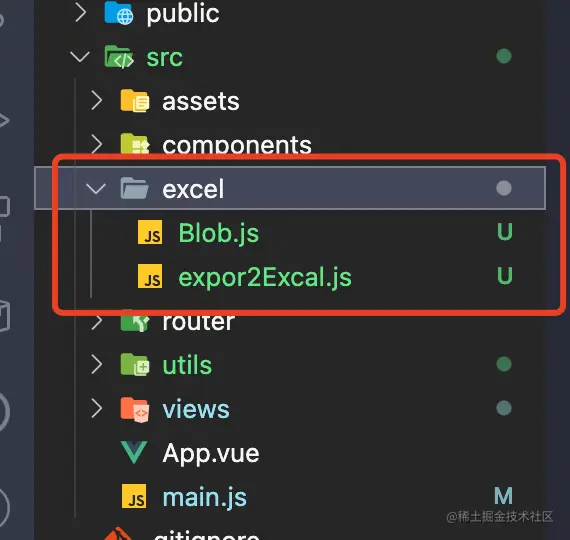The width and height of the screenshot is (570, 540).
Task: Click the src code folder icon
Action: coord(119,57)
